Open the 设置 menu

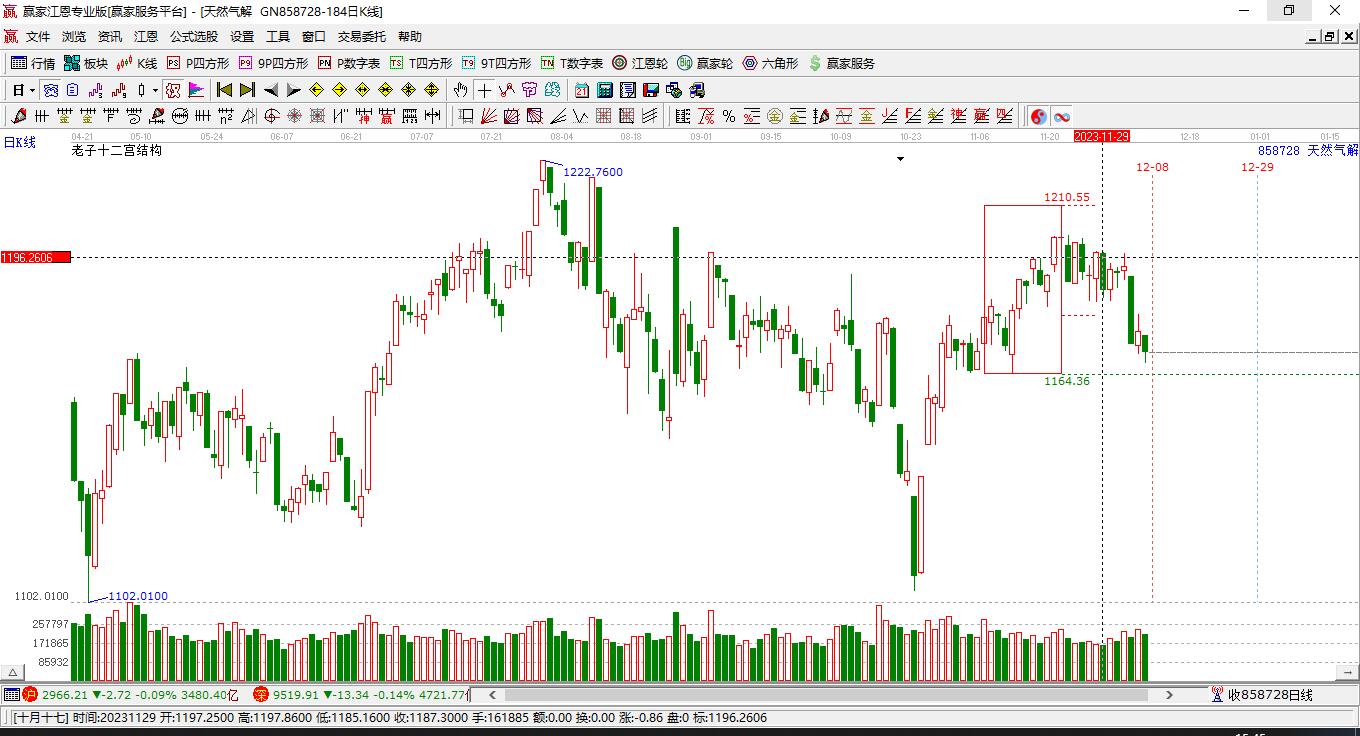tap(242, 37)
